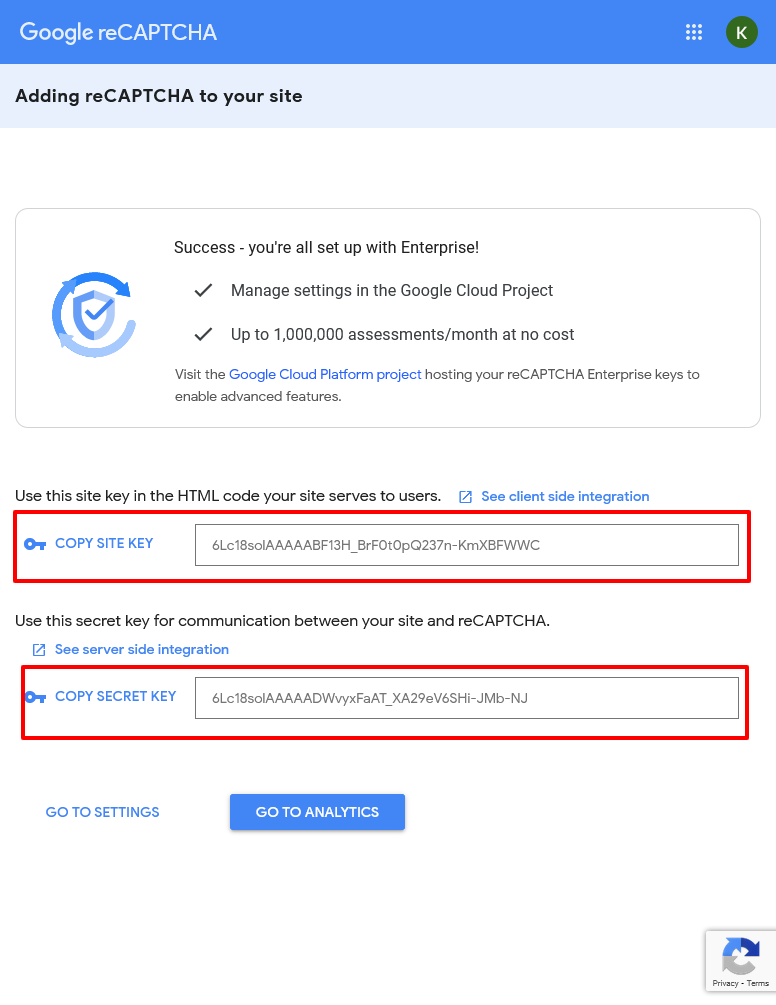Open Go To Settings
Image resolution: width=776 pixels, height=1005 pixels.
[x=103, y=812]
